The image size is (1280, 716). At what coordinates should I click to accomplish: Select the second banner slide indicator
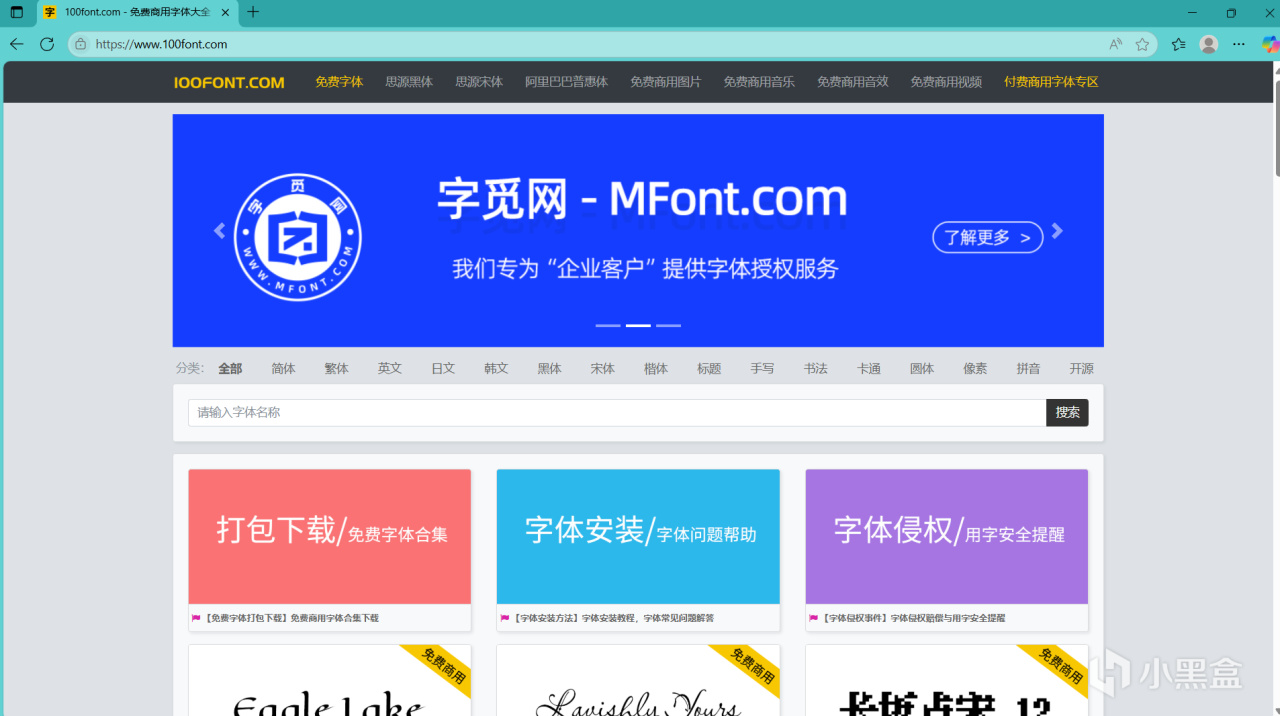(x=638, y=326)
